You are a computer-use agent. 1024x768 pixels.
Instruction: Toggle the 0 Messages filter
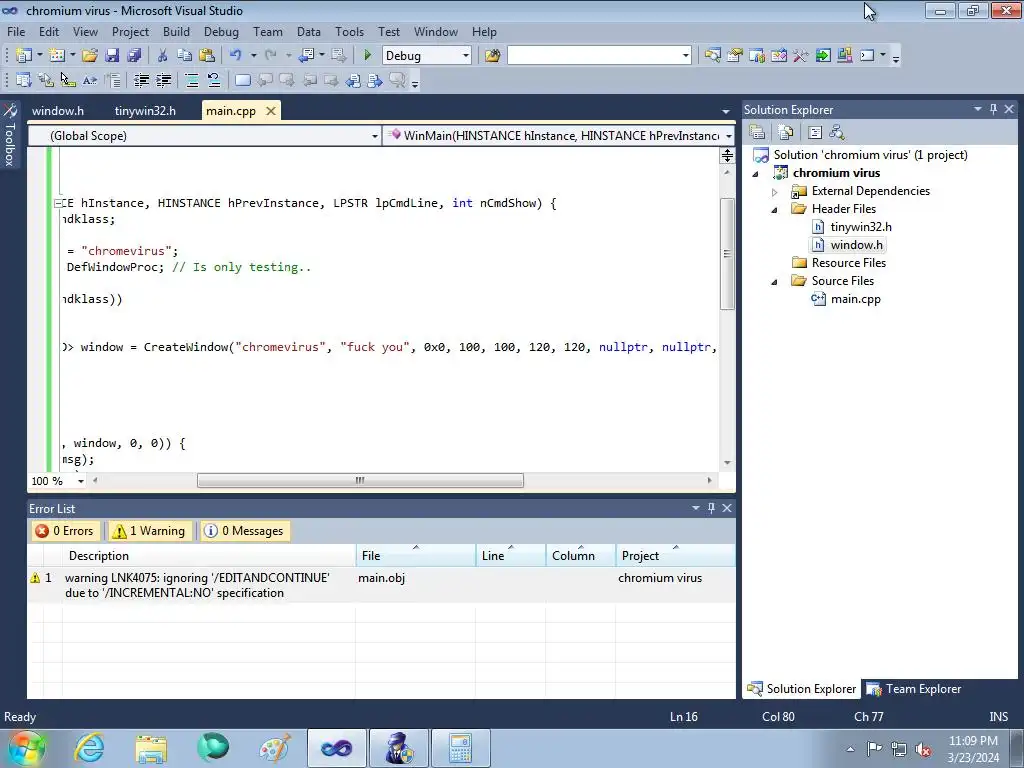244,531
